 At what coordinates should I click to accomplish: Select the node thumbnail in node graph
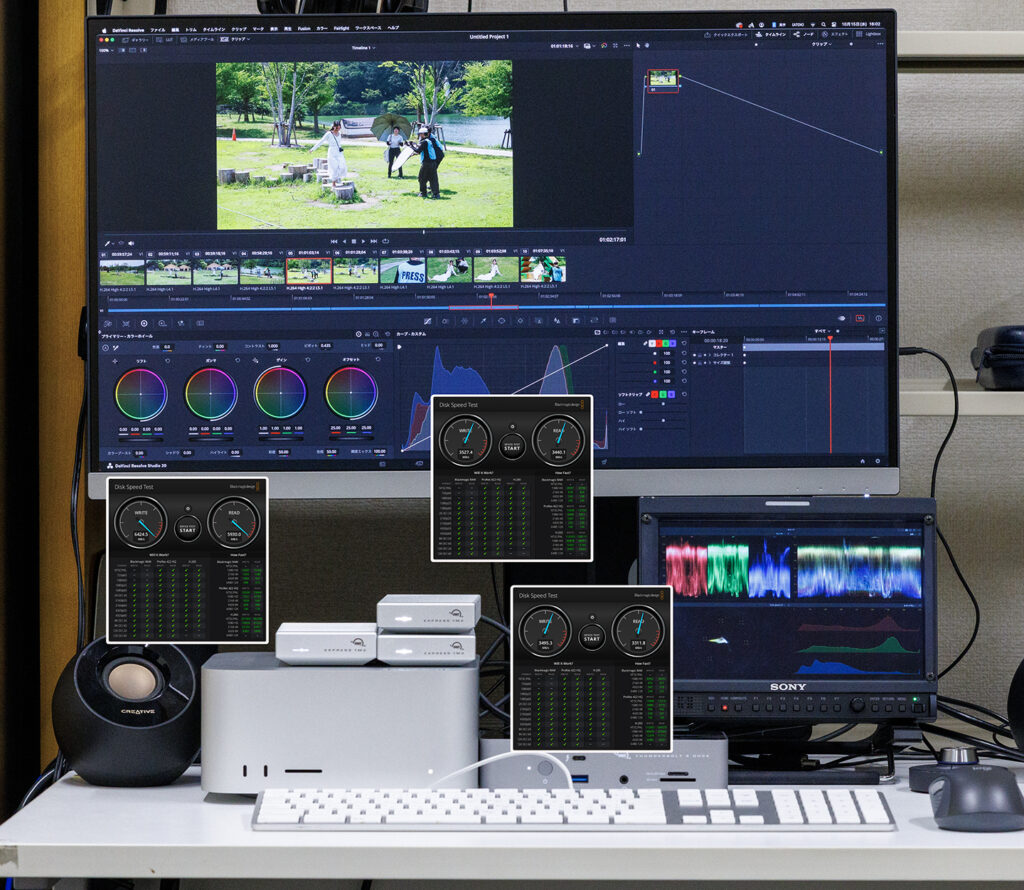point(662,78)
